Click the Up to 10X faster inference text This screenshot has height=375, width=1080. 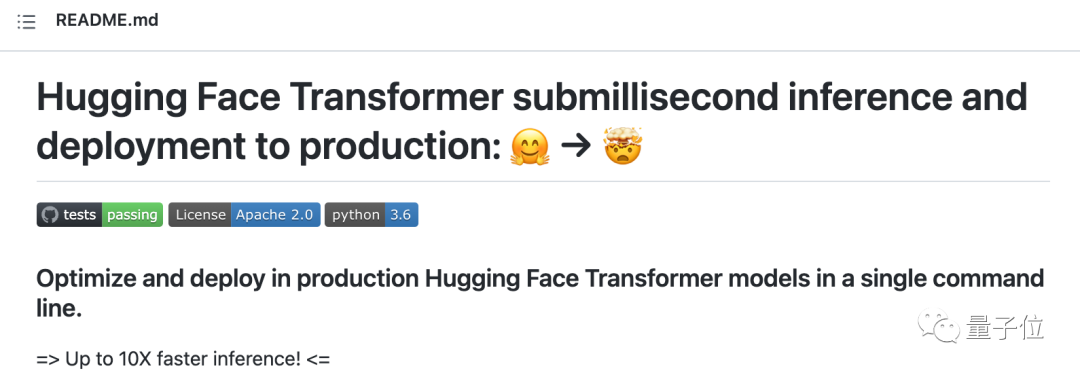183,359
